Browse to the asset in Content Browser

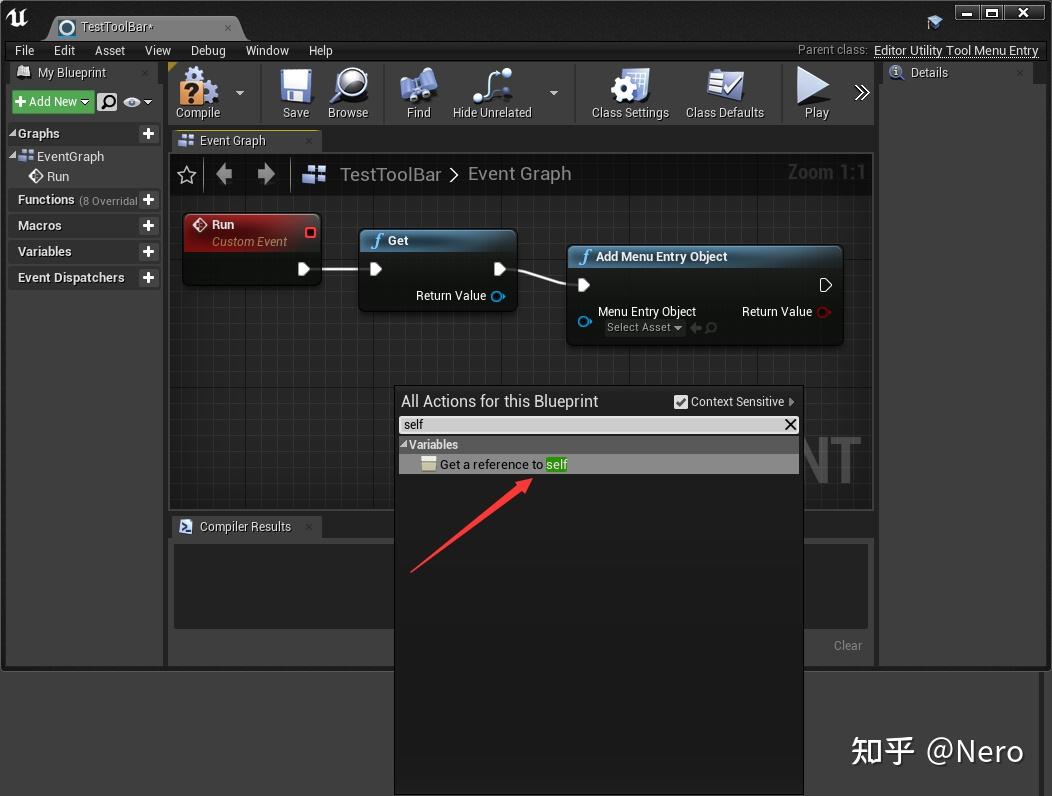(348, 93)
